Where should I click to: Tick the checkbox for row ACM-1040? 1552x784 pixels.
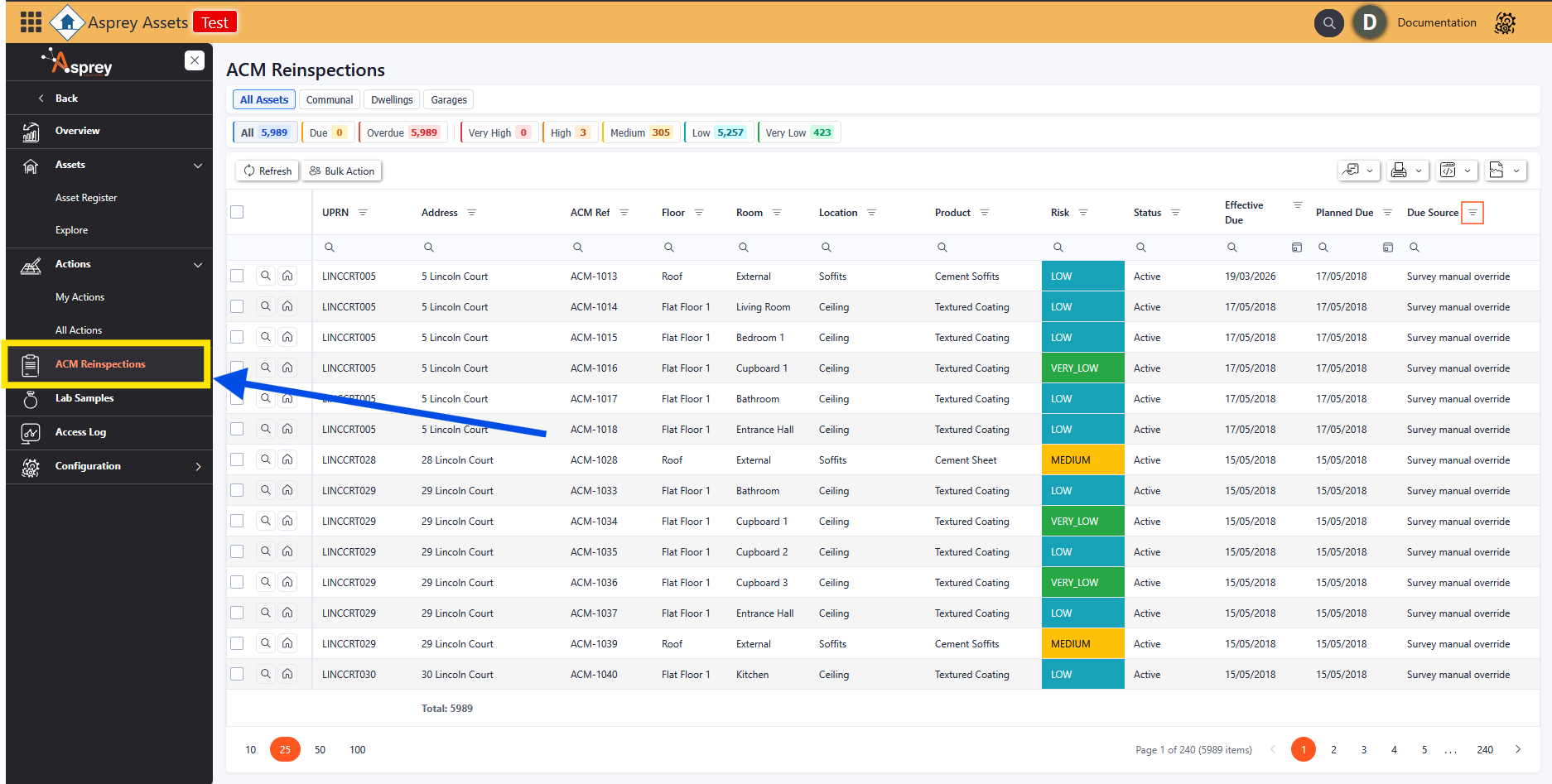237,674
